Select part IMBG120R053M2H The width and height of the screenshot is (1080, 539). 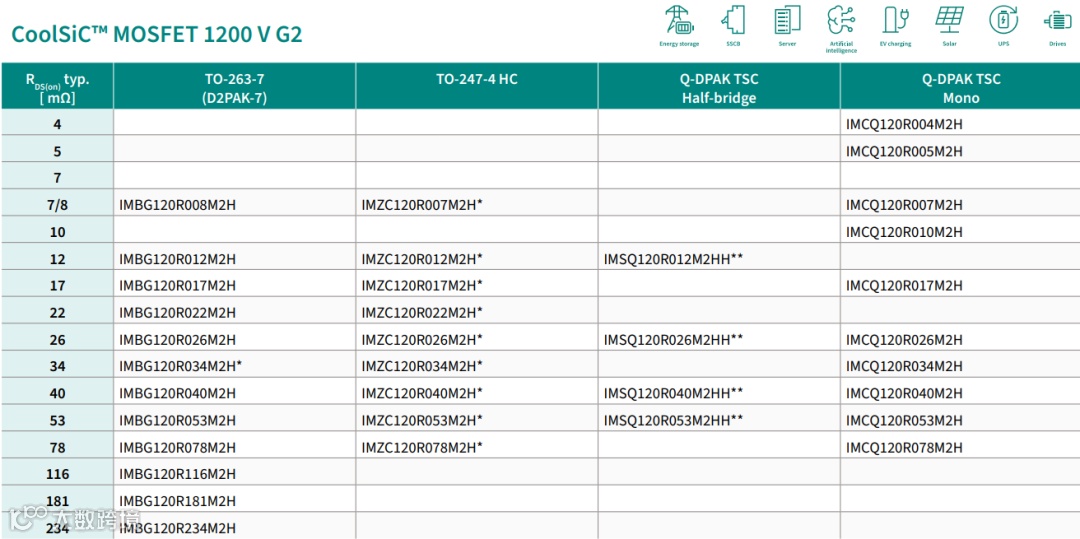point(177,420)
